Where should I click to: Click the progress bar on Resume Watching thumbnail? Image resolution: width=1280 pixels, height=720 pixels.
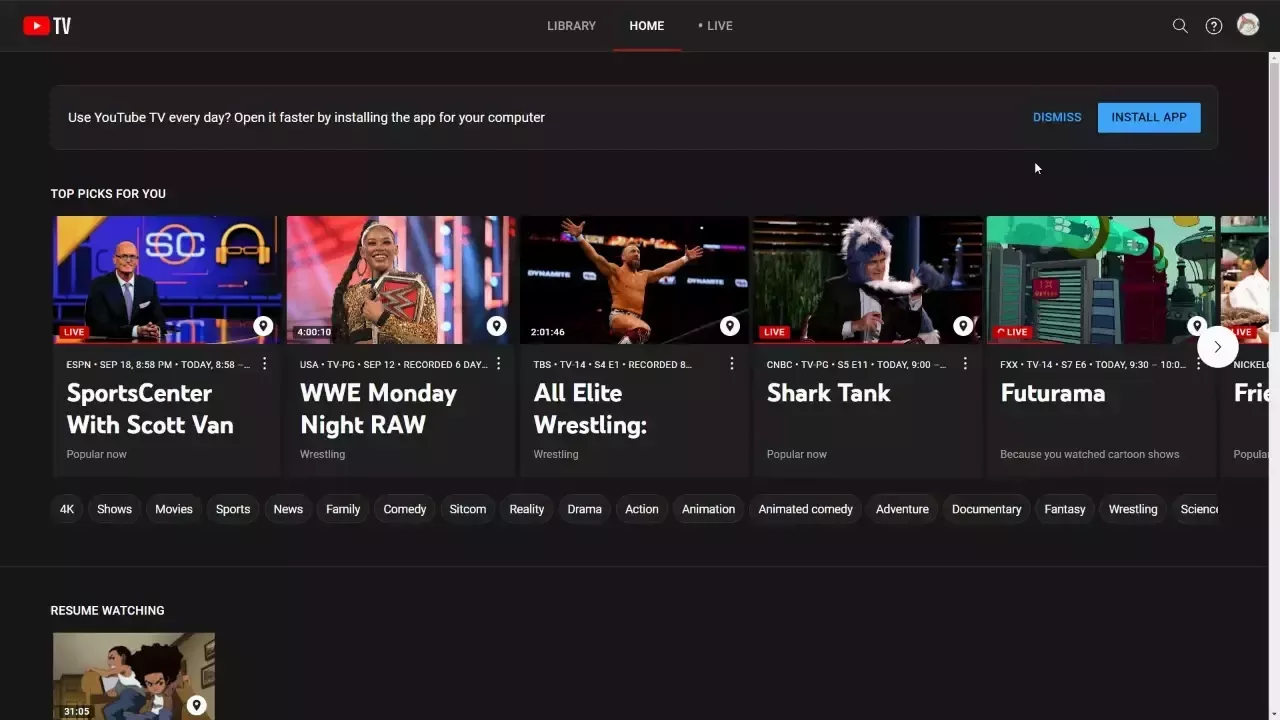pos(133,718)
